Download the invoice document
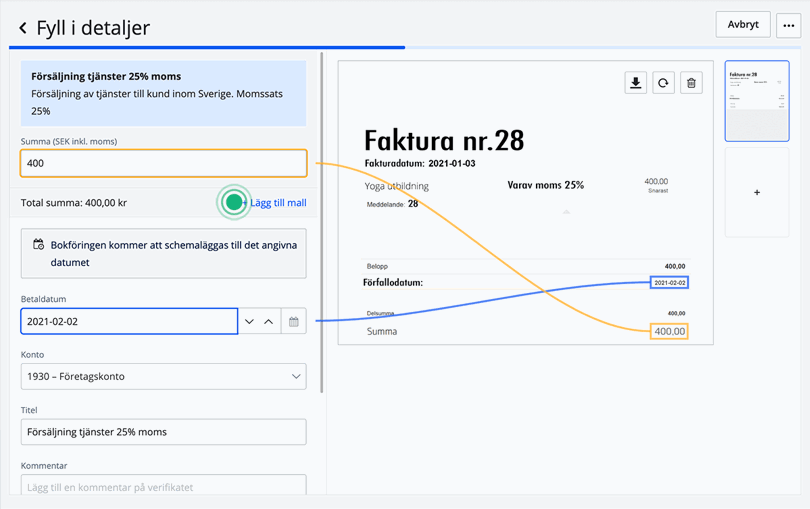The height and width of the screenshot is (509, 810). [635, 83]
